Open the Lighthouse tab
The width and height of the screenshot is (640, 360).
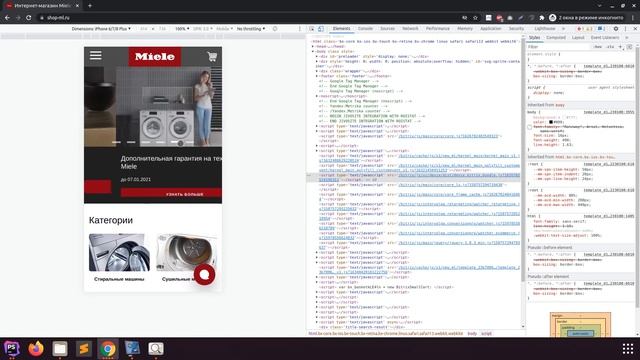click(544, 29)
